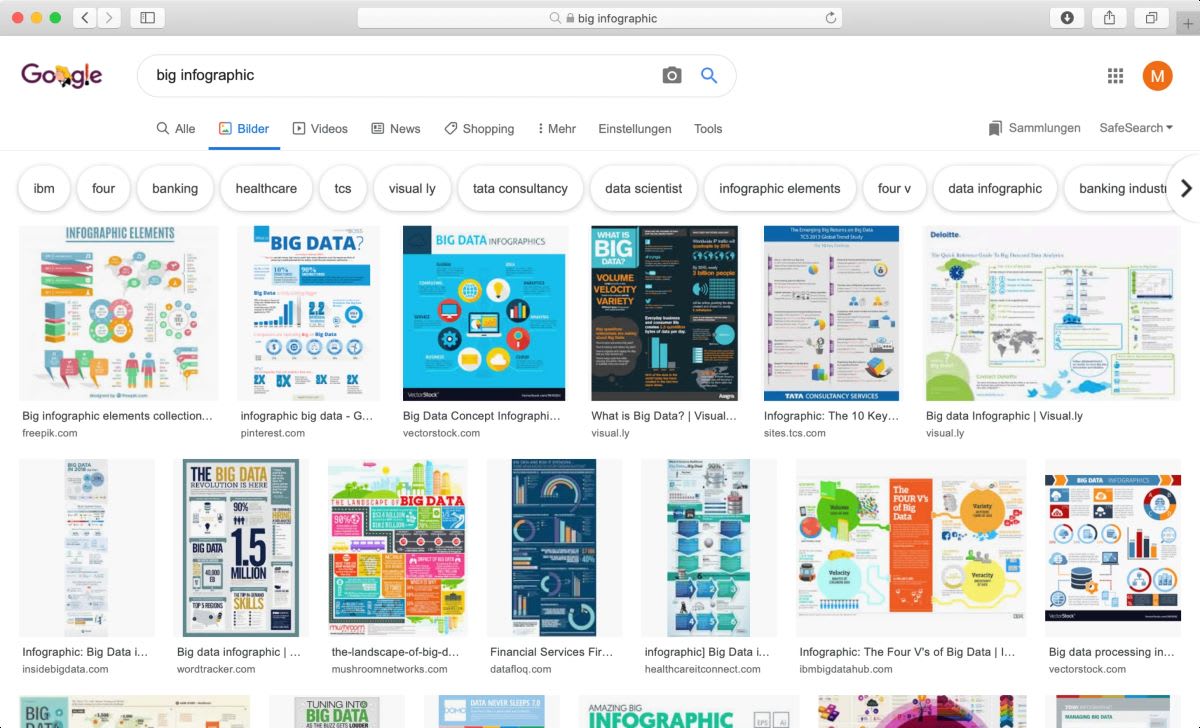This screenshot has height=728, width=1200.
Task: Expand the SafeSearch dropdown
Action: [1136, 128]
